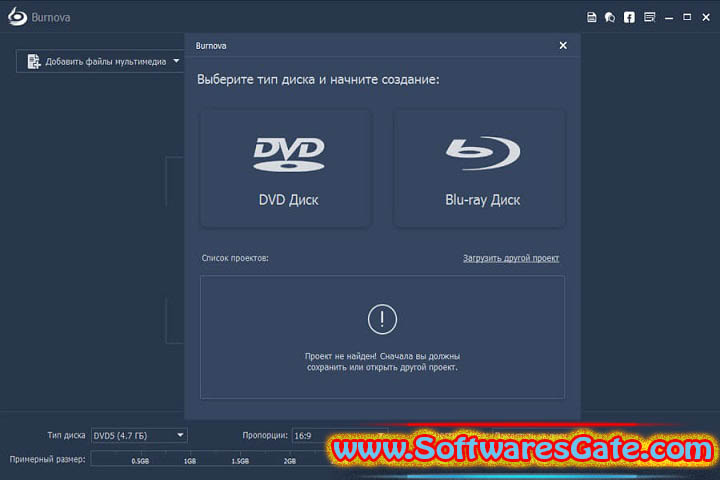This screenshot has height=480, width=720.
Task: Open the feedback menu icon in title bar
Action: click(649, 17)
